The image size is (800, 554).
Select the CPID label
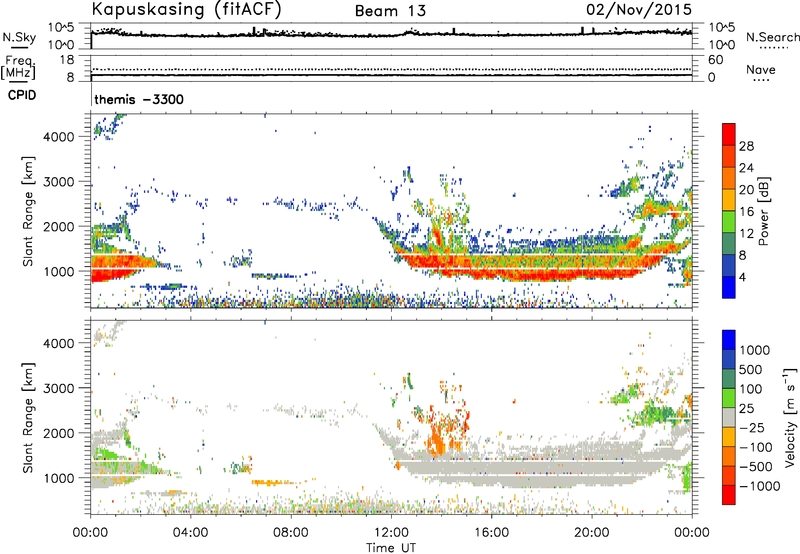(x=21, y=95)
